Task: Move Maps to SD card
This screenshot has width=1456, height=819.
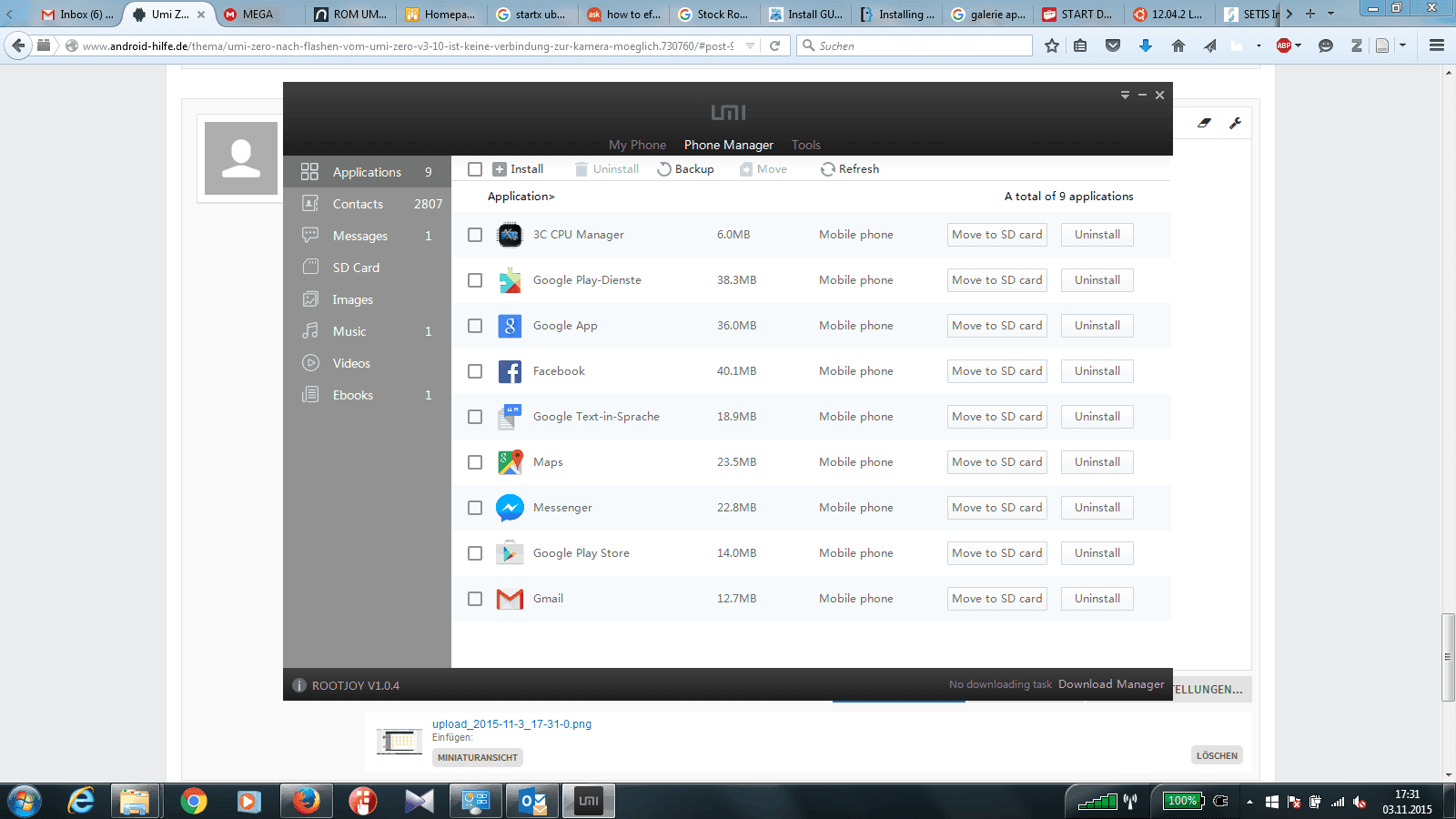Action: tap(997, 462)
